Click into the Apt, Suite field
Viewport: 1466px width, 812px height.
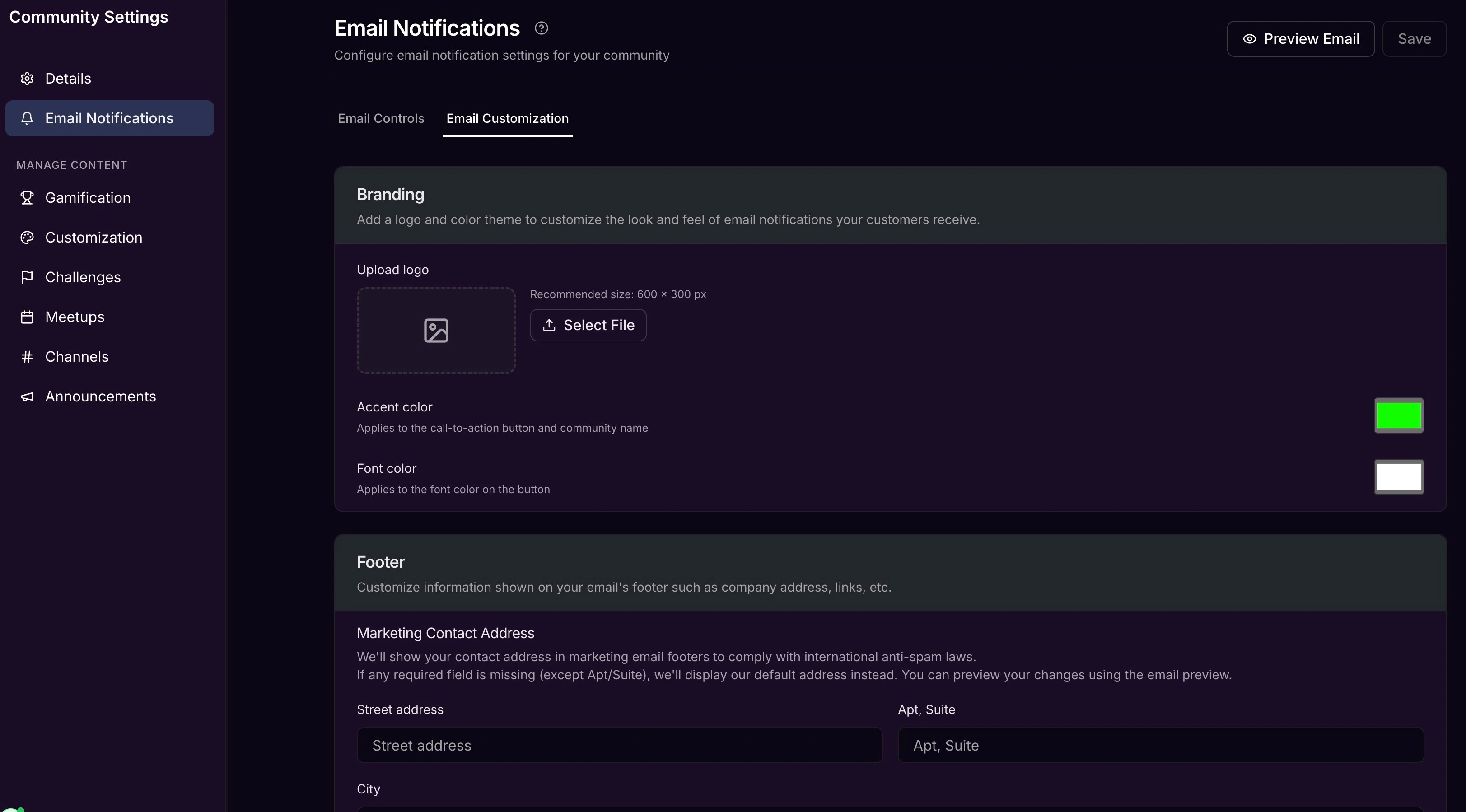point(1160,746)
